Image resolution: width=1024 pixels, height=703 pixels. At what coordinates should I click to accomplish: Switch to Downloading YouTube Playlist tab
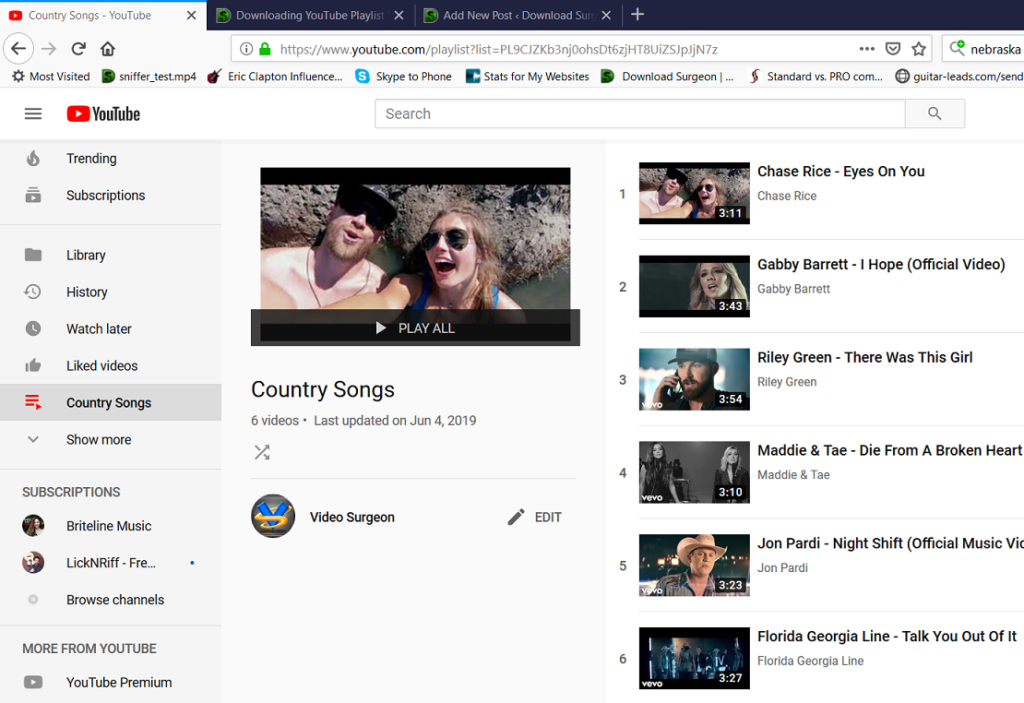(310, 15)
